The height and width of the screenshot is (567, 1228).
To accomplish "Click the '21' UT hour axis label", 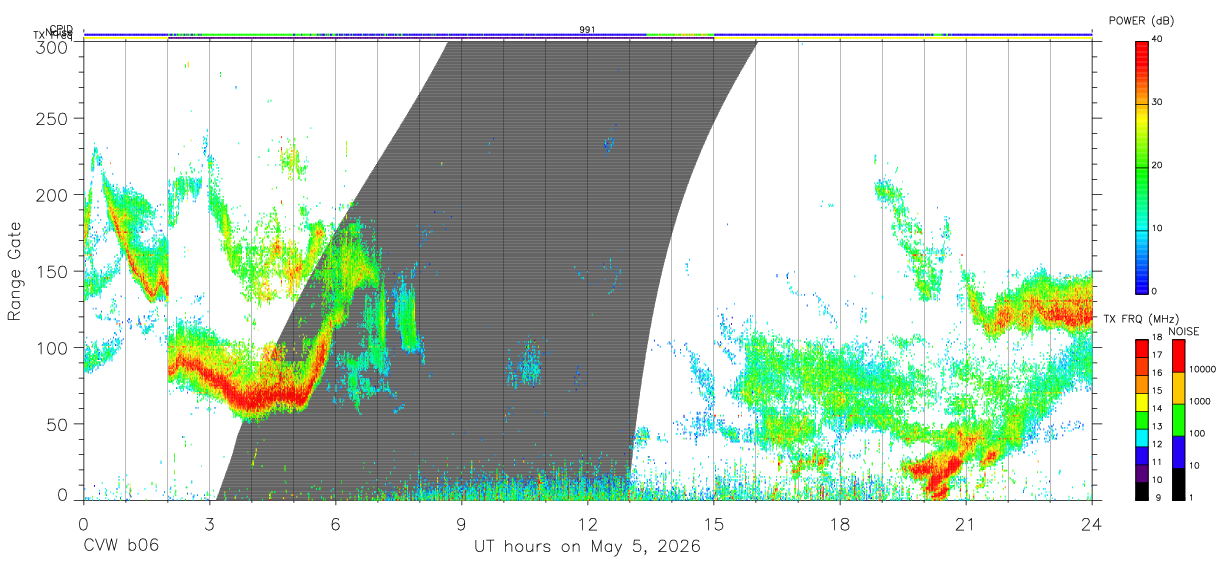I will (x=965, y=524).
